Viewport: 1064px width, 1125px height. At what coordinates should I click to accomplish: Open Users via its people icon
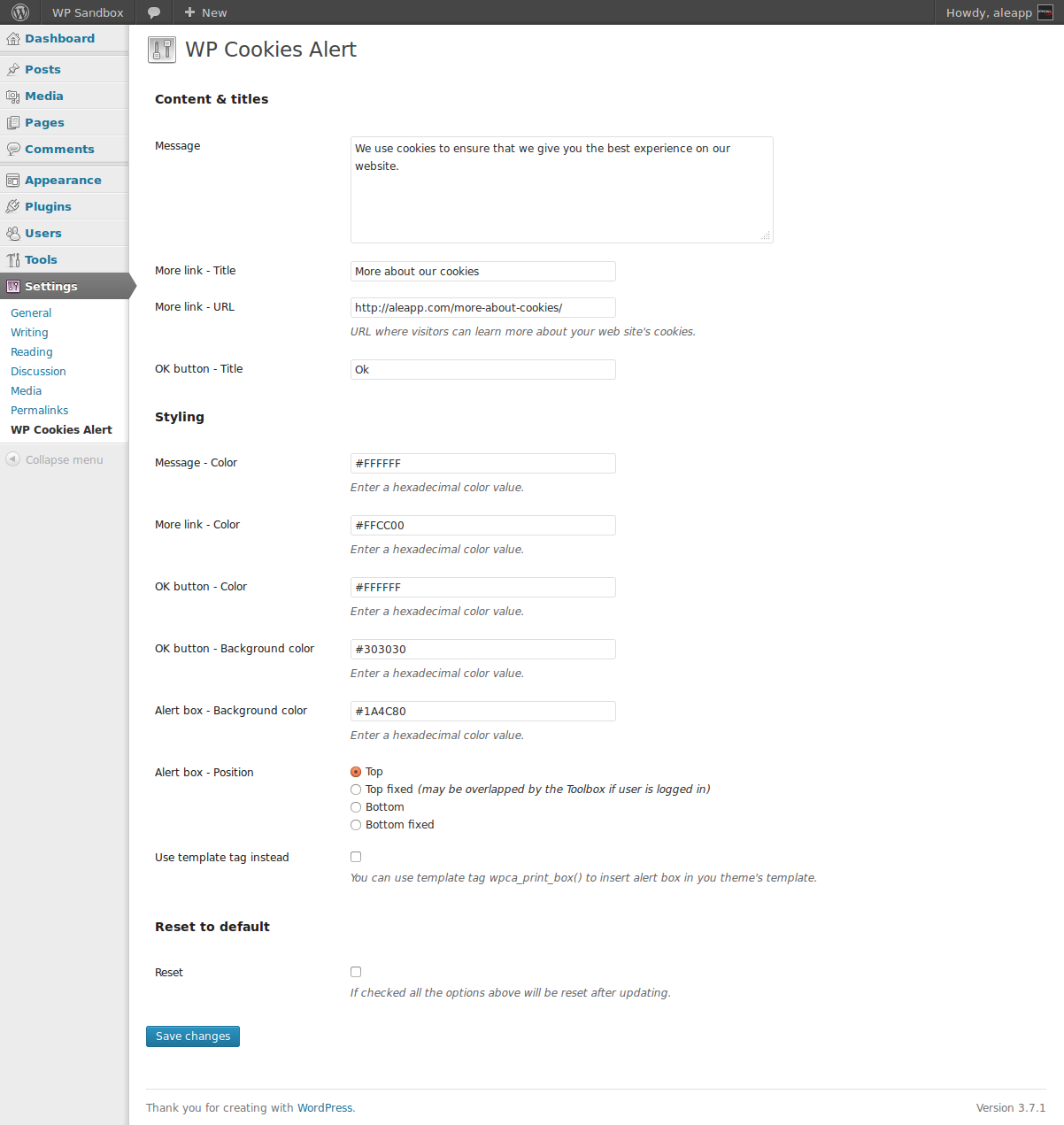click(x=13, y=234)
